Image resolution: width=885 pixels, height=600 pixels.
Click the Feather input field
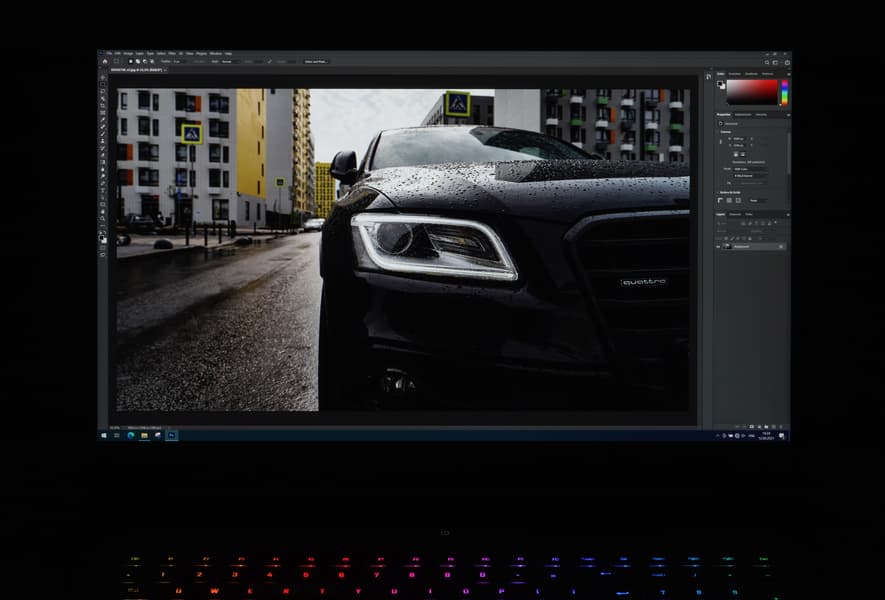[179, 62]
